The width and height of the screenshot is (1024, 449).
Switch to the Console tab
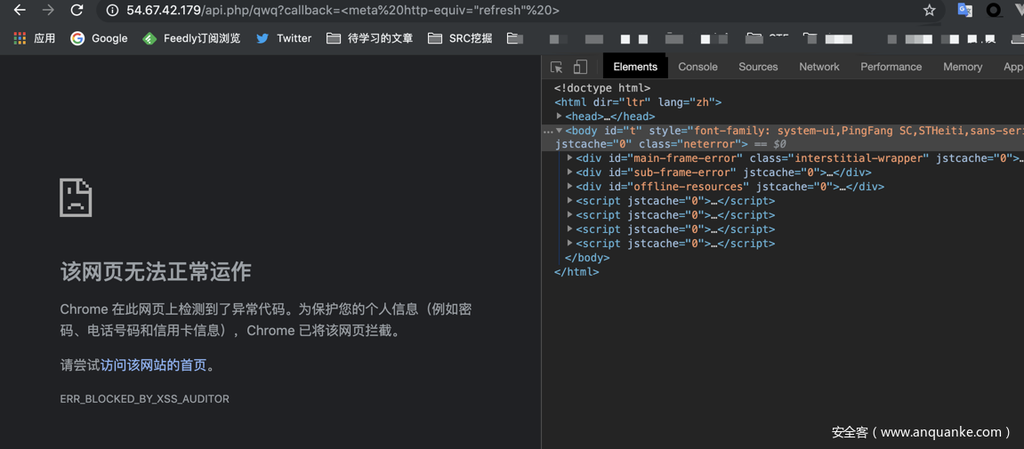coord(697,67)
